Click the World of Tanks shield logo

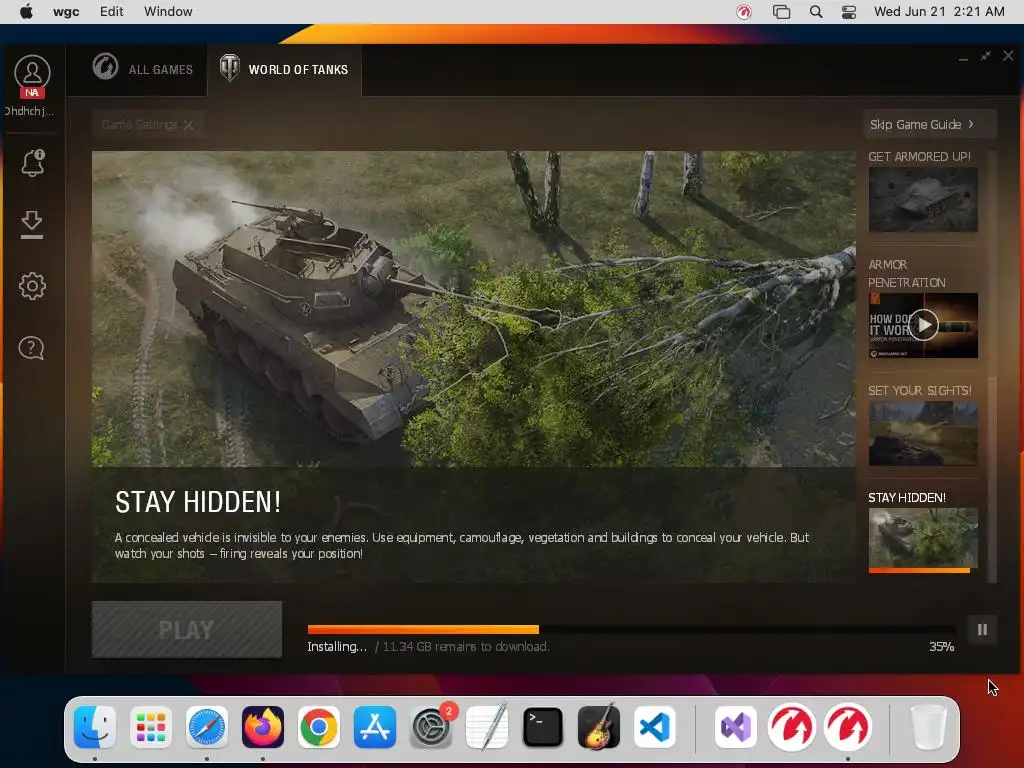(229, 68)
